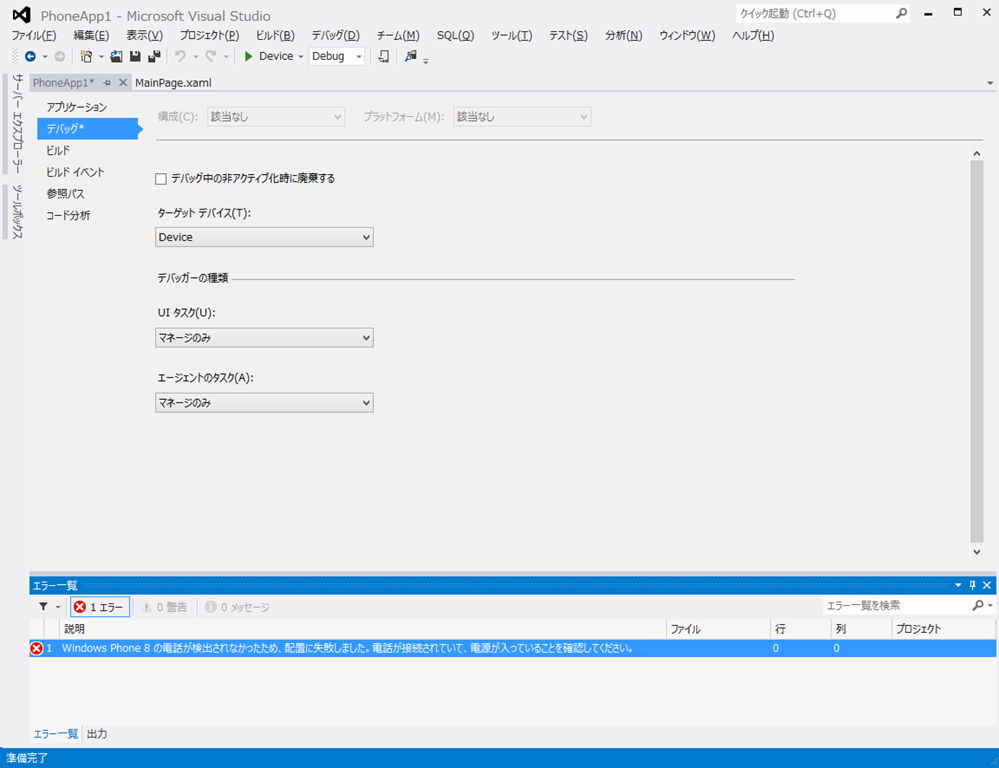Pin the PhoneApp1 tab
Viewport: 999px width, 768px height.
point(107,83)
